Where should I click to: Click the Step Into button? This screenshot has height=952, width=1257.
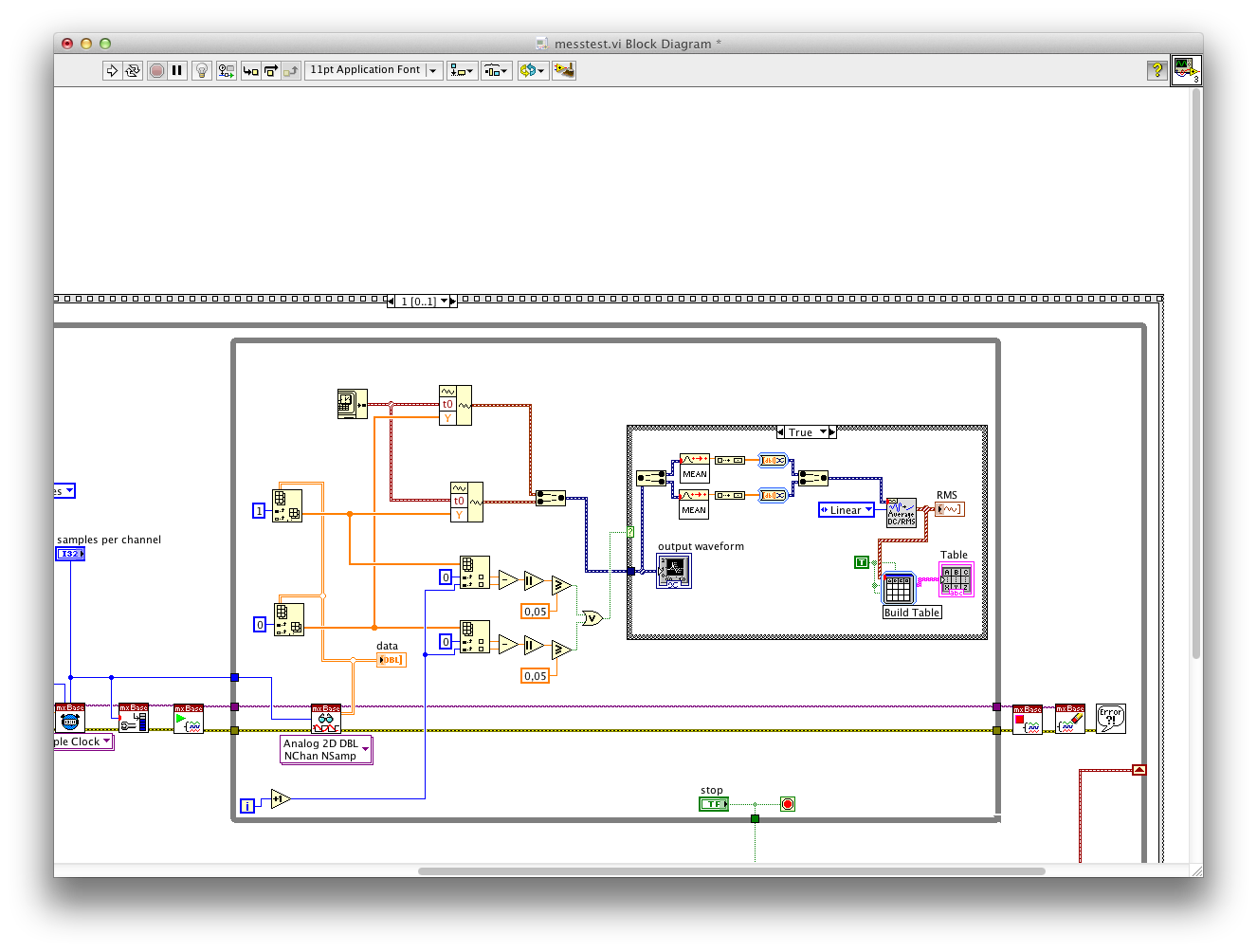point(250,70)
